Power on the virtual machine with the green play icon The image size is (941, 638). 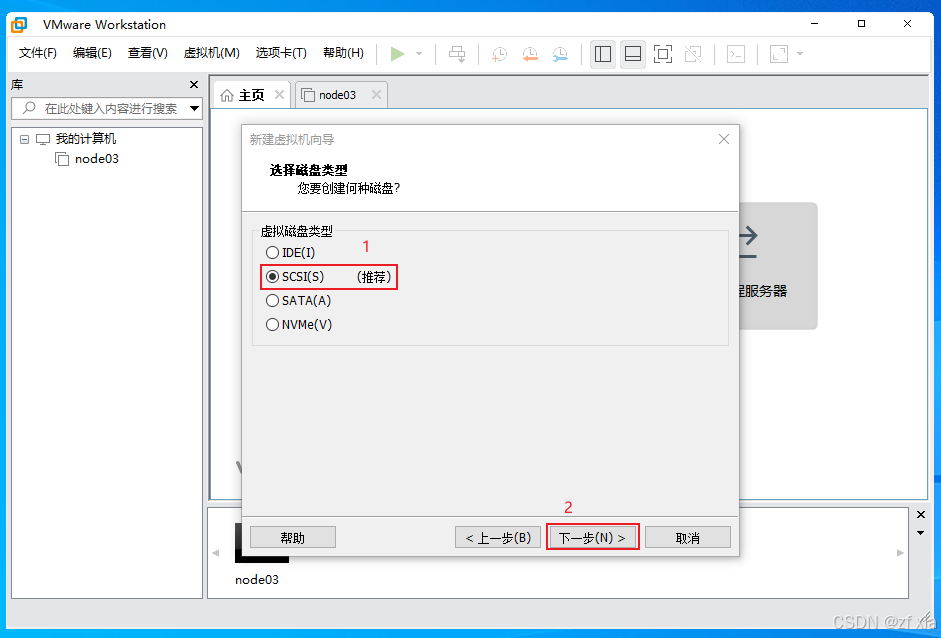[x=397, y=54]
